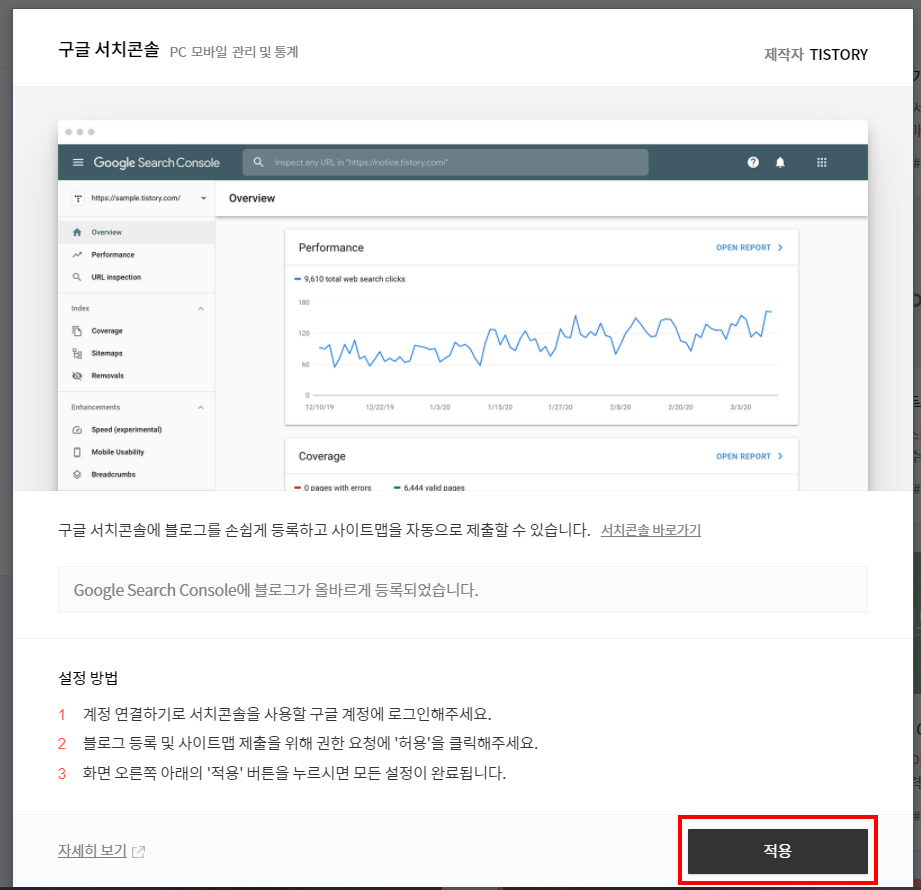Screen dimensions: 921x890
Task: Click the search magnifier icon in URL bar
Action: click(x=258, y=162)
